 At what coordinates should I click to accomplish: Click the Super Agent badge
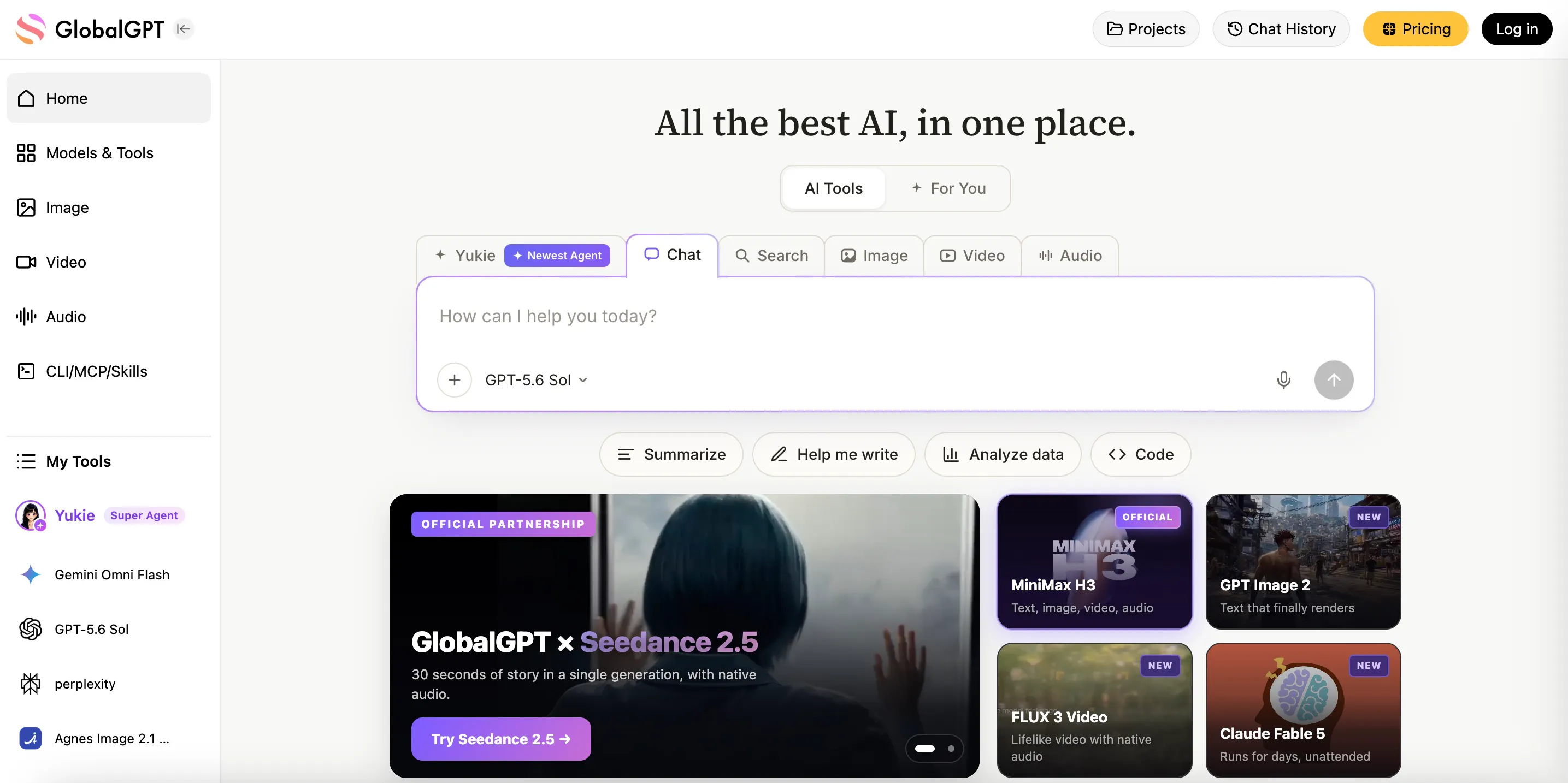pos(144,515)
